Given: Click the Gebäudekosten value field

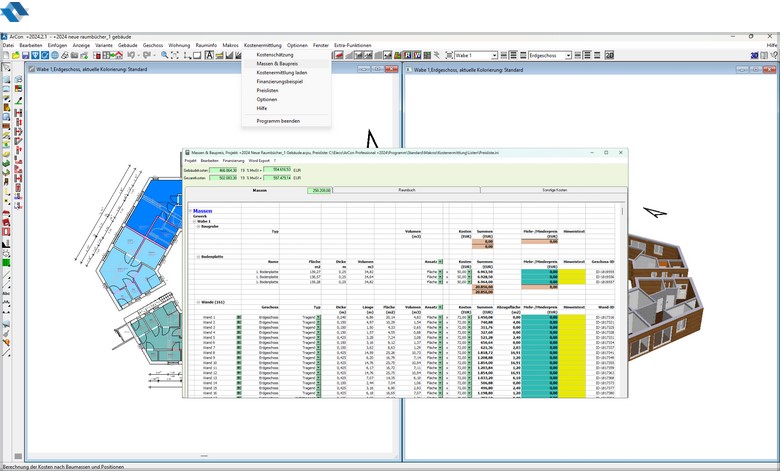Looking at the screenshot, I should 223,170.
